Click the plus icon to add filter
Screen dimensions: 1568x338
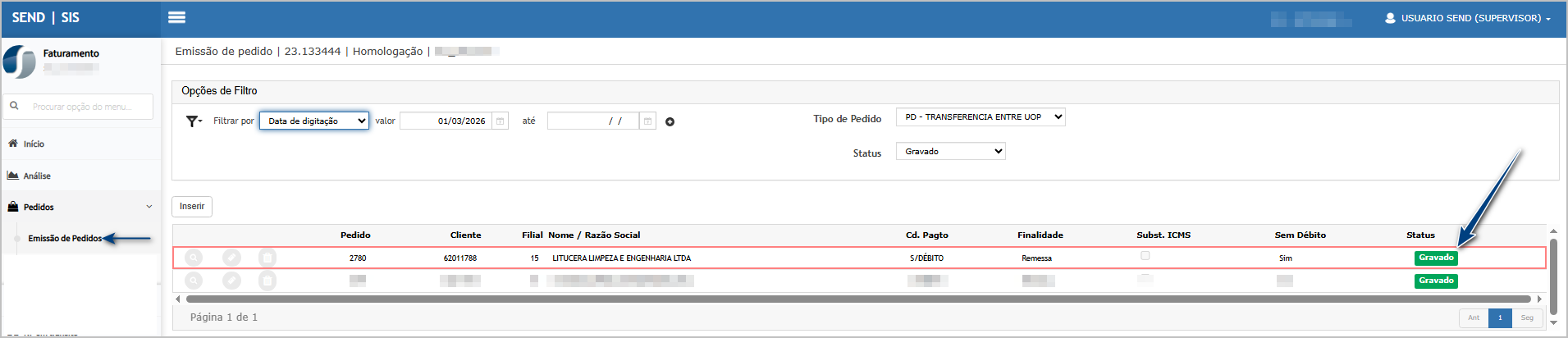coord(670,122)
